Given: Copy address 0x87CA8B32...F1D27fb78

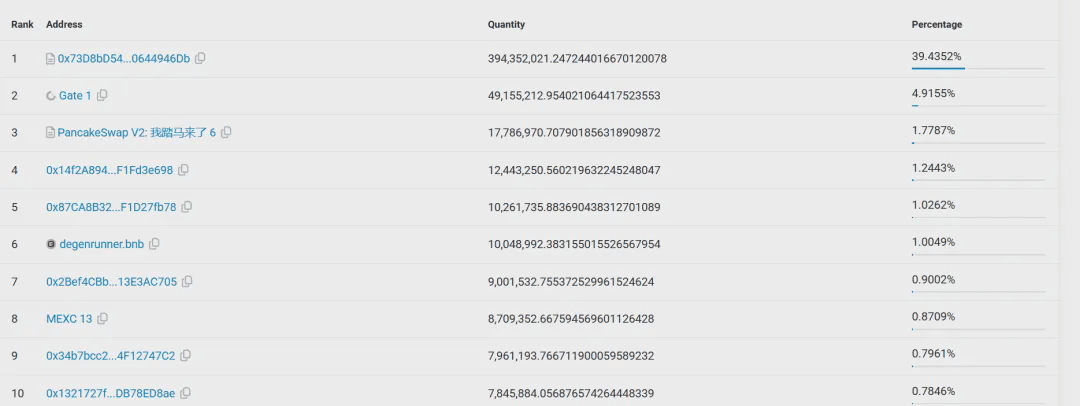Looking at the screenshot, I should [187, 207].
